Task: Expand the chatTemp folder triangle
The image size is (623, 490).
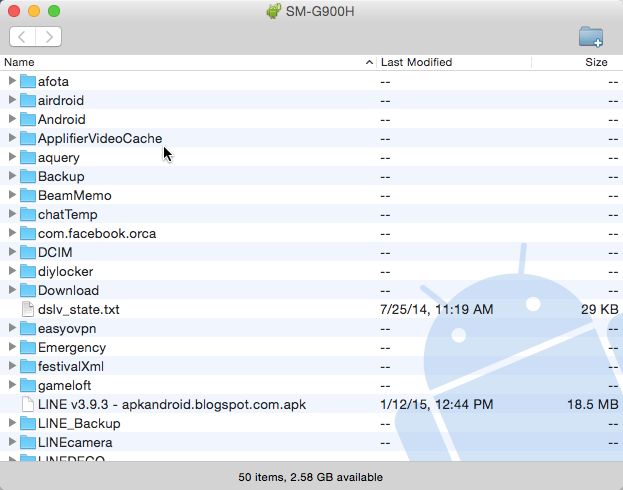Action: 12,214
